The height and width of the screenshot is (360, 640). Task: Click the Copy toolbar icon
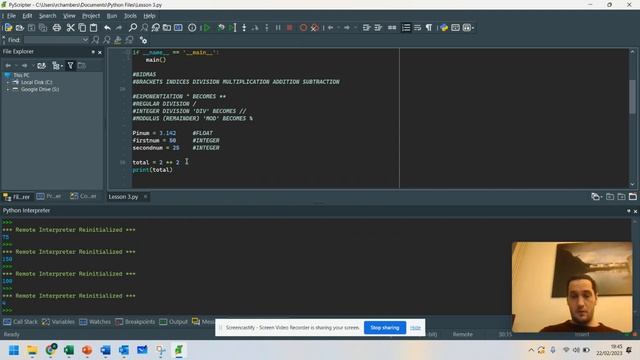tap(82, 28)
